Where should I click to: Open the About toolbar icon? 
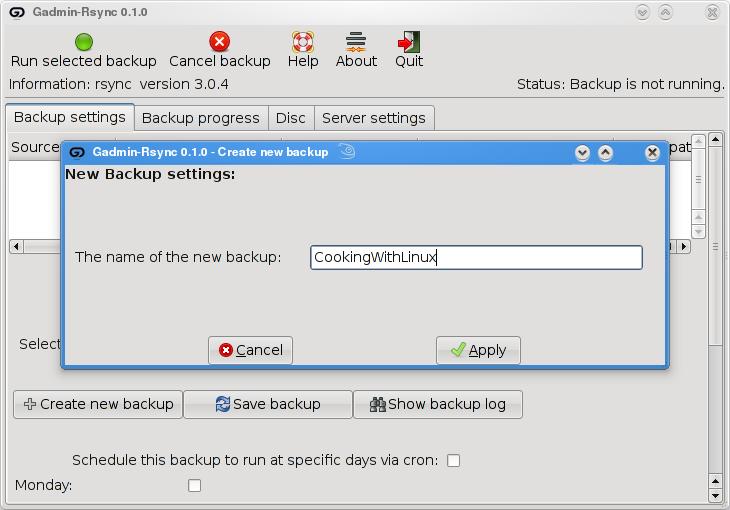pos(356,41)
